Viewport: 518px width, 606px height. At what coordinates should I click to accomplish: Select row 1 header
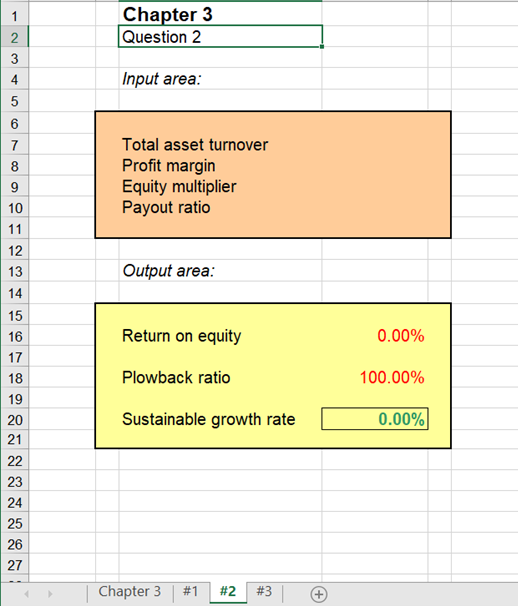coord(14,16)
